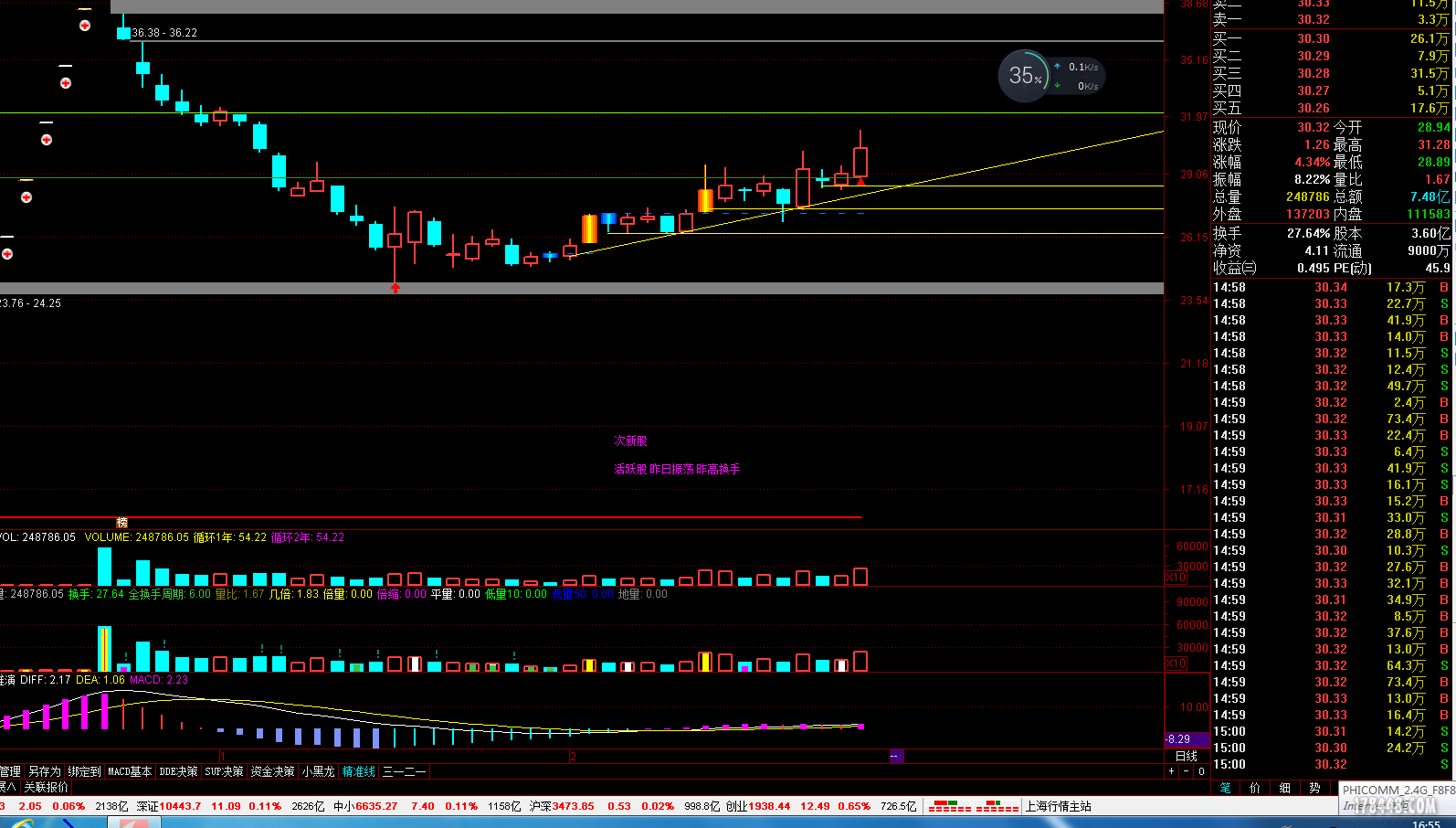
Task: Click the 35% network speed floating widget
Action: pos(1051,76)
